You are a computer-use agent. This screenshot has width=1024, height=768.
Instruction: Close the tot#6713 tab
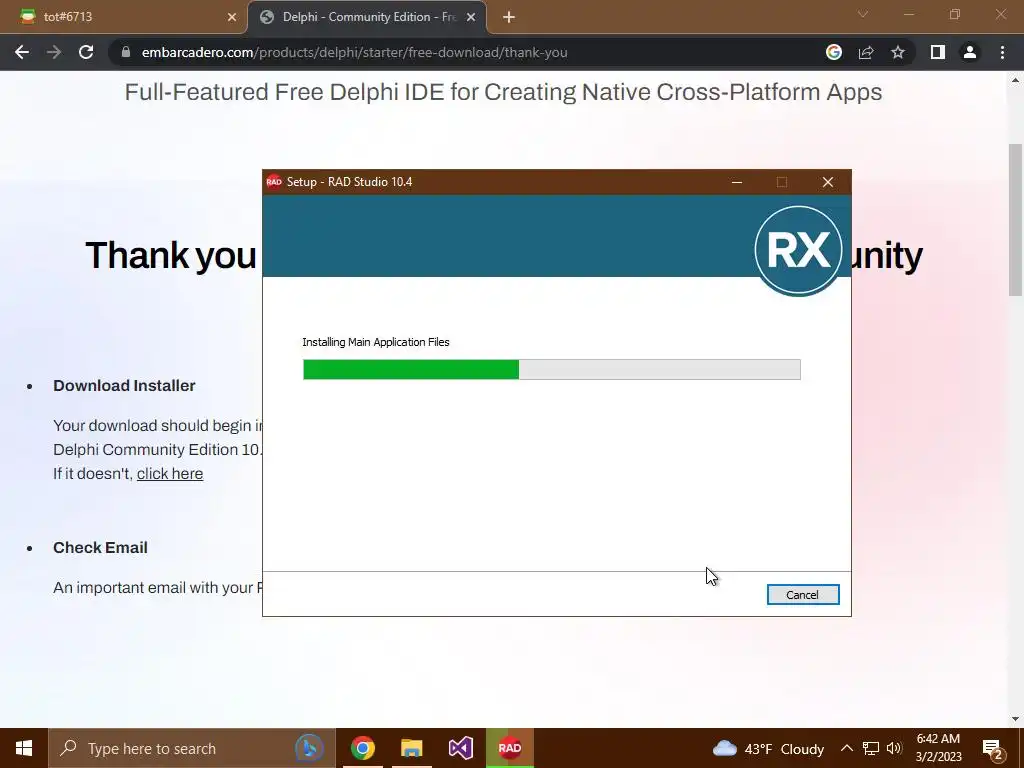coord(232,18)
